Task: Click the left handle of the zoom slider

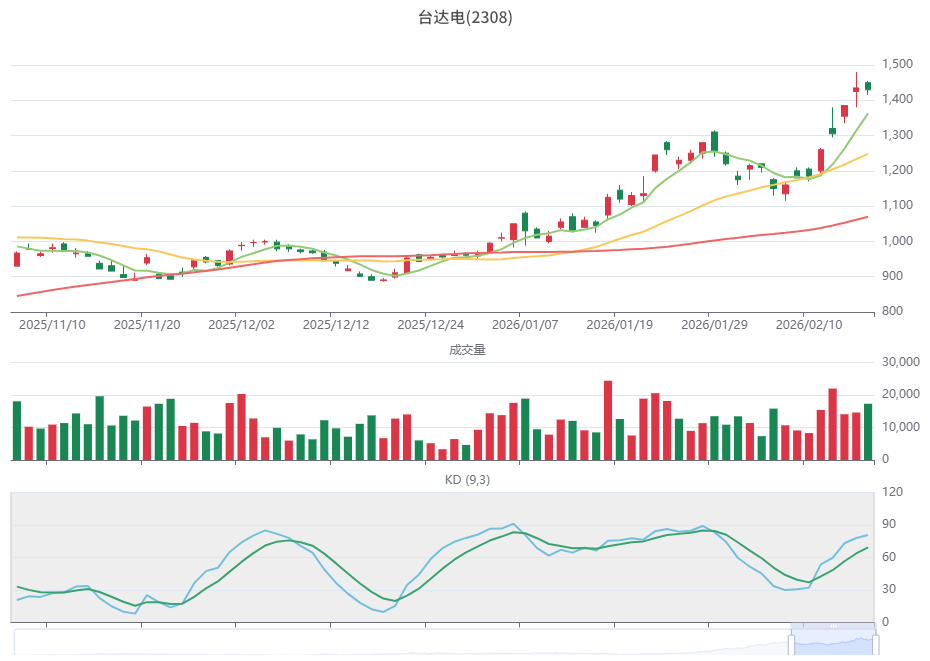Action: (792, 645)
